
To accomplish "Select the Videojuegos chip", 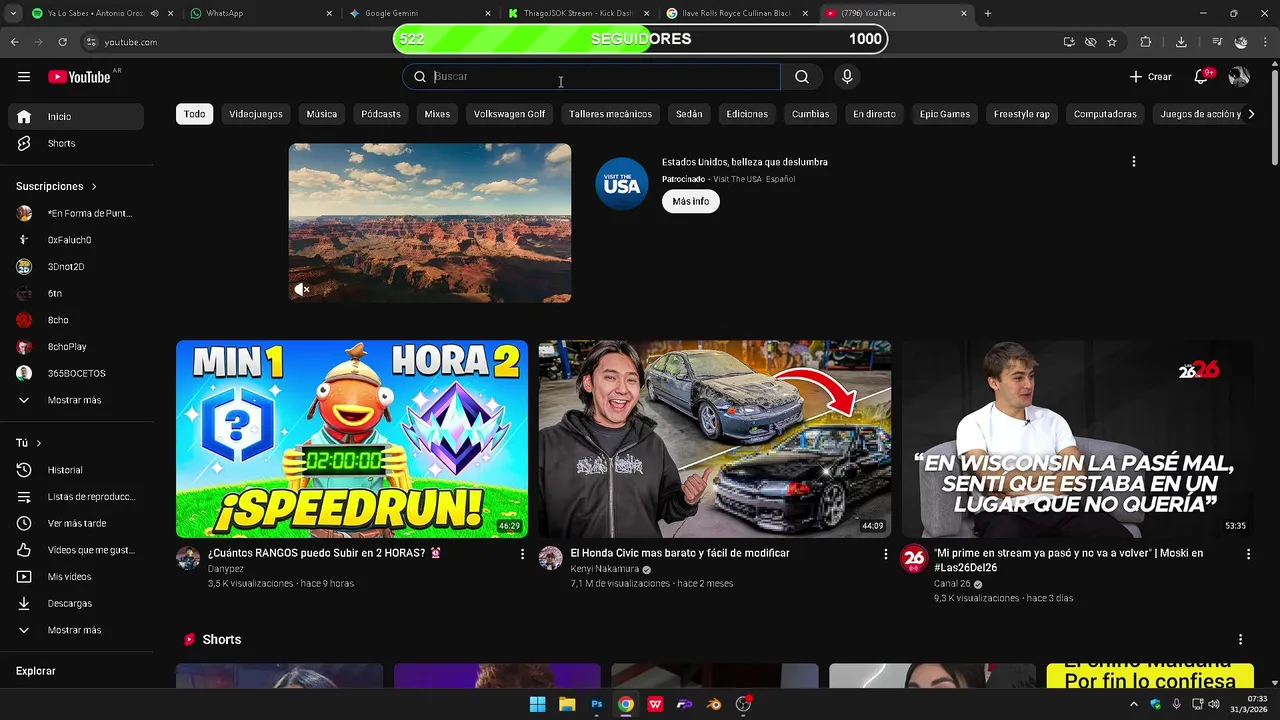I will pyautogui.click(x=256, y=114).
